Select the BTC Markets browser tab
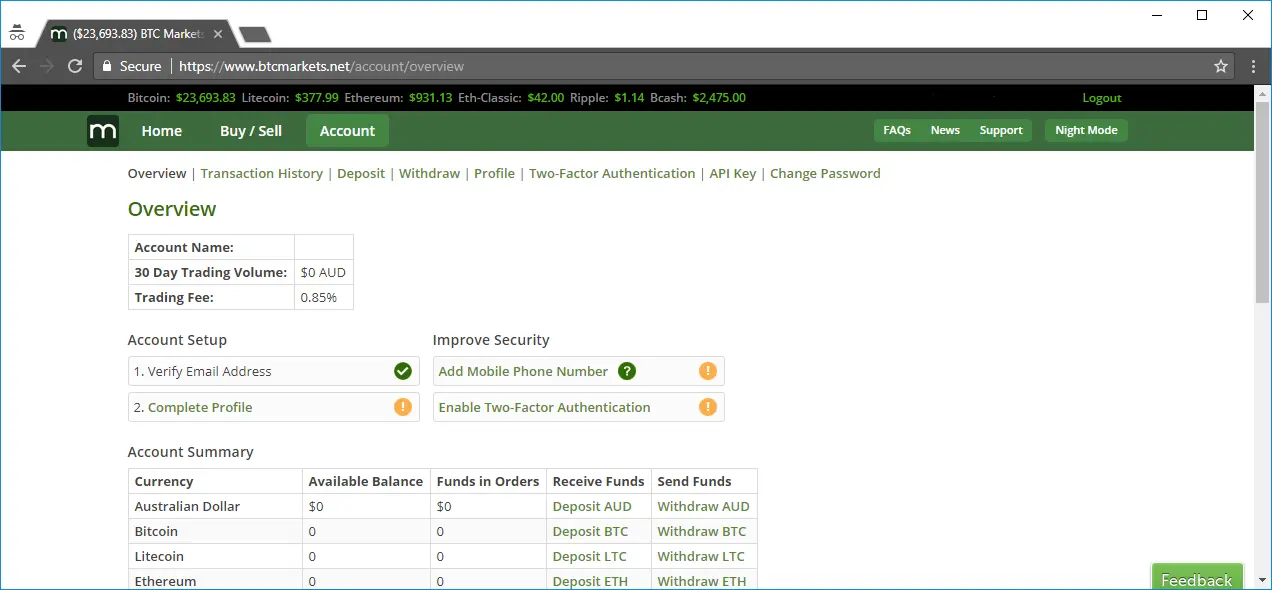This screenshot has width=1272, height=590. 137,34
